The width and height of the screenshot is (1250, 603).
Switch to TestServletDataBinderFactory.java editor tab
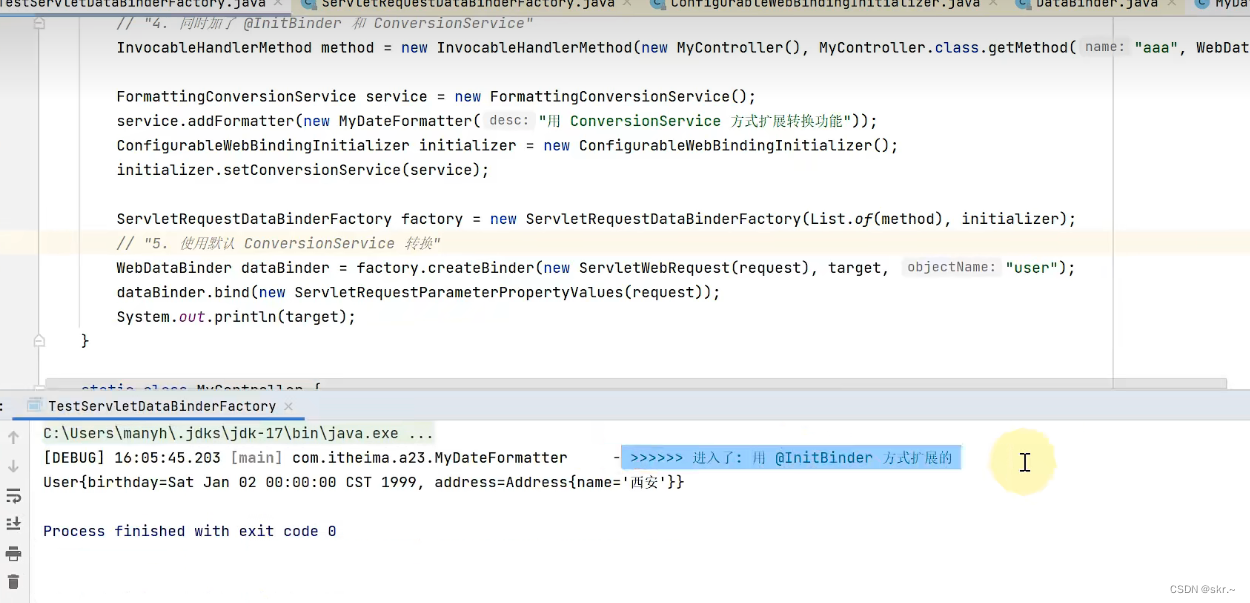click(134, 4)
